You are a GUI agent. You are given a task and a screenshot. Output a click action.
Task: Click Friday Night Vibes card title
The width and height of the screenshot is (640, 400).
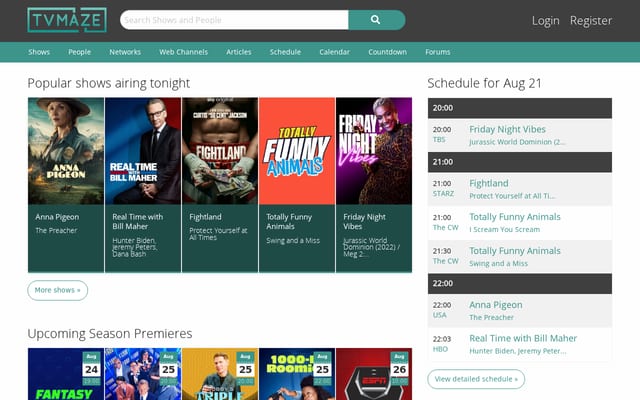click(x=364, y=221)
